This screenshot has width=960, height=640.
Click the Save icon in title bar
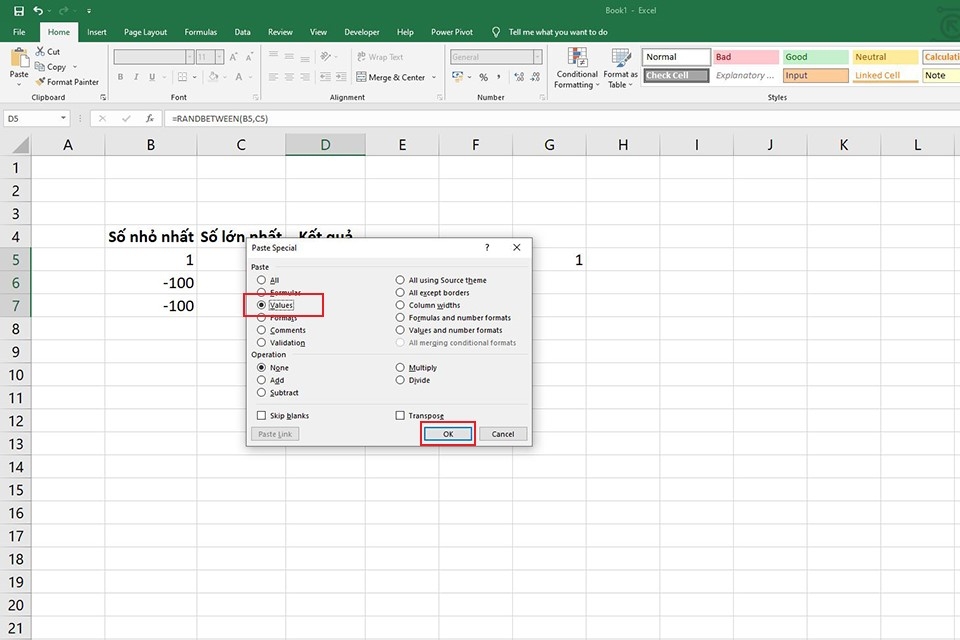click(x=19, y=10)
